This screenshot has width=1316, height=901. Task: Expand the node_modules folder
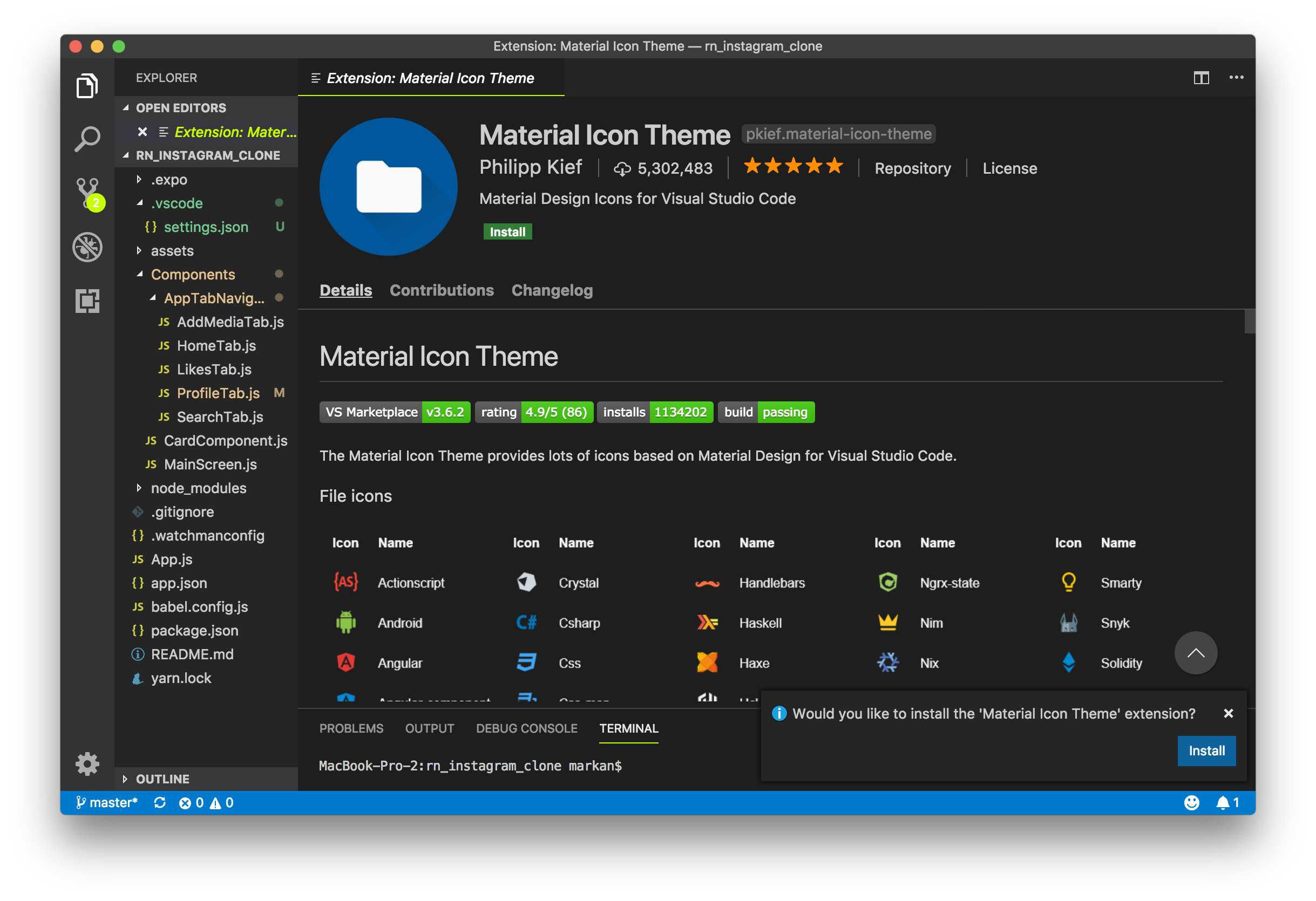pos(198,488)
